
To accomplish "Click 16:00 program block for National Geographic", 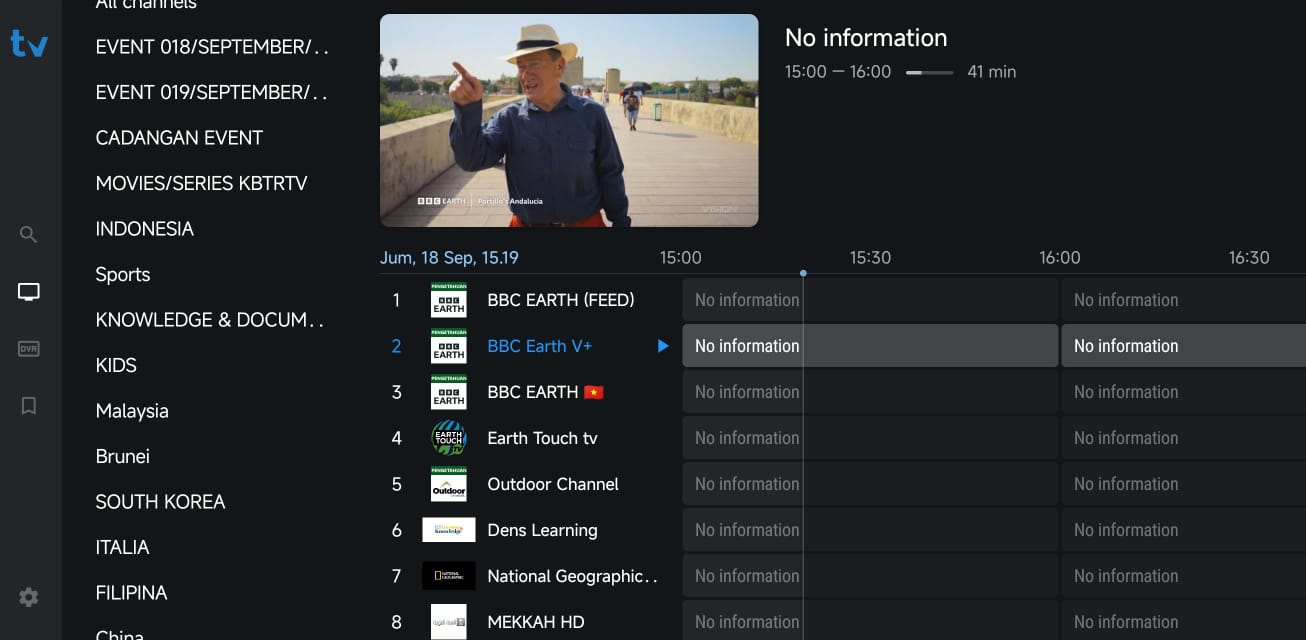I will (x=1184, y=576).
